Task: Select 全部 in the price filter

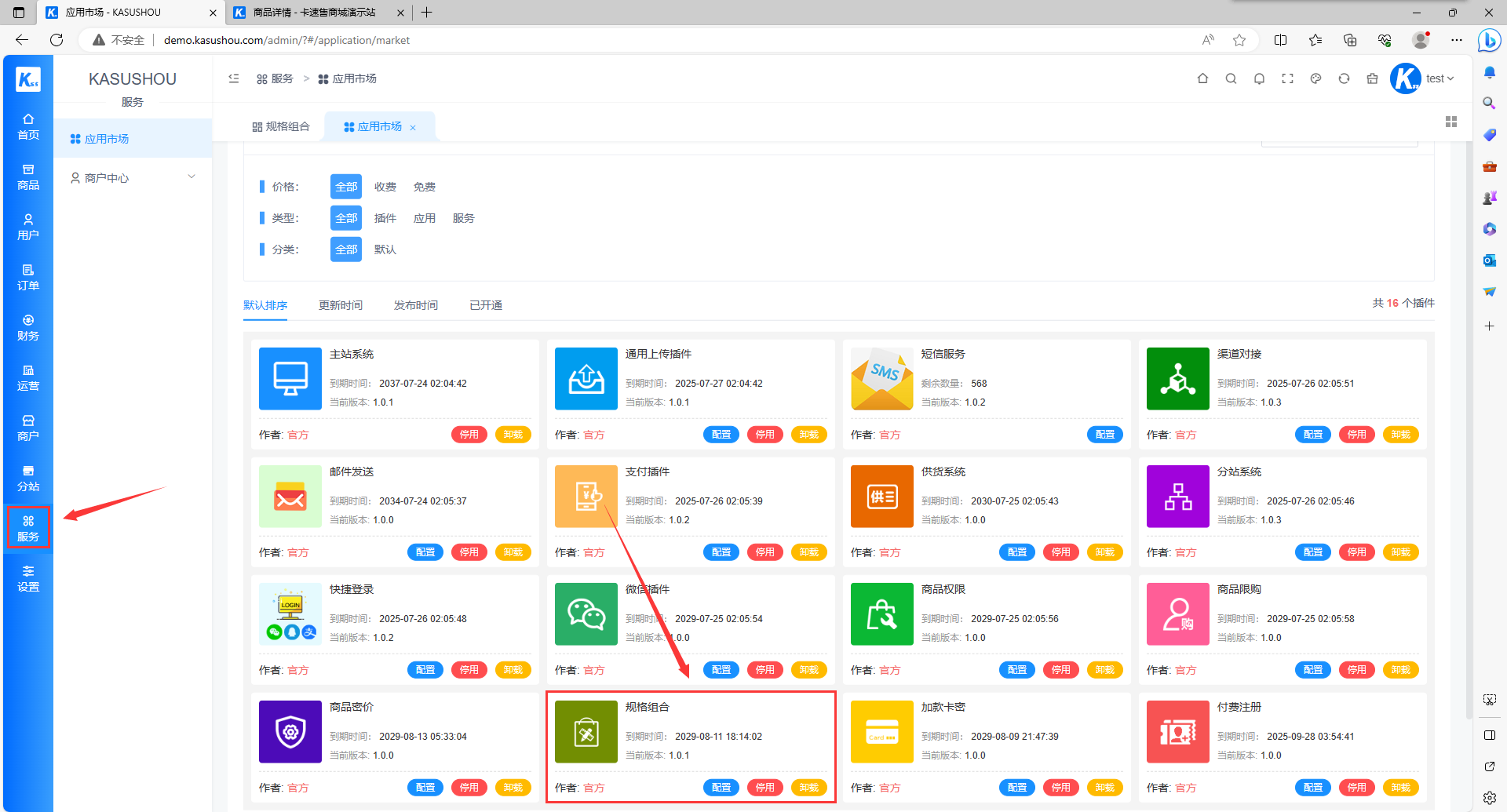Action: [346, 187]
